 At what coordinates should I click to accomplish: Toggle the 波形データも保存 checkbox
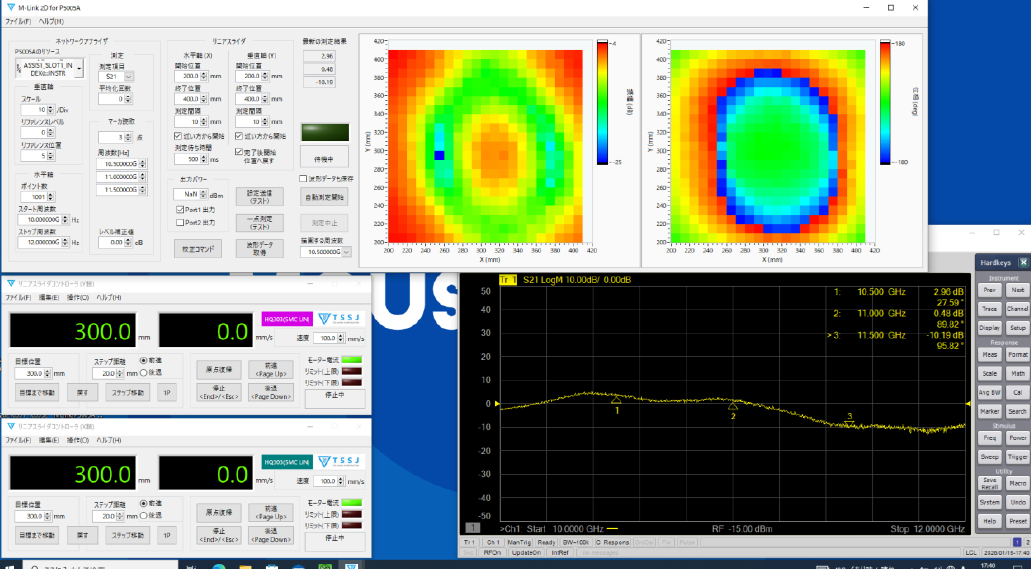click(x=303, y=178)
